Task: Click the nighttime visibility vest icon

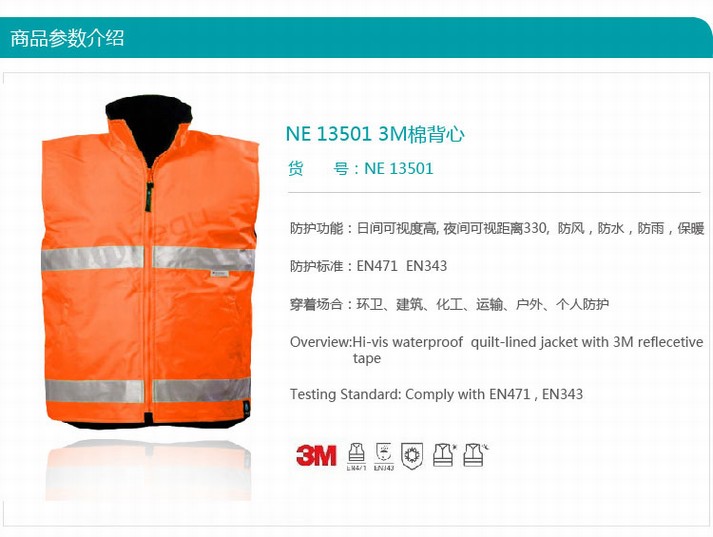Action: point(476,455)
